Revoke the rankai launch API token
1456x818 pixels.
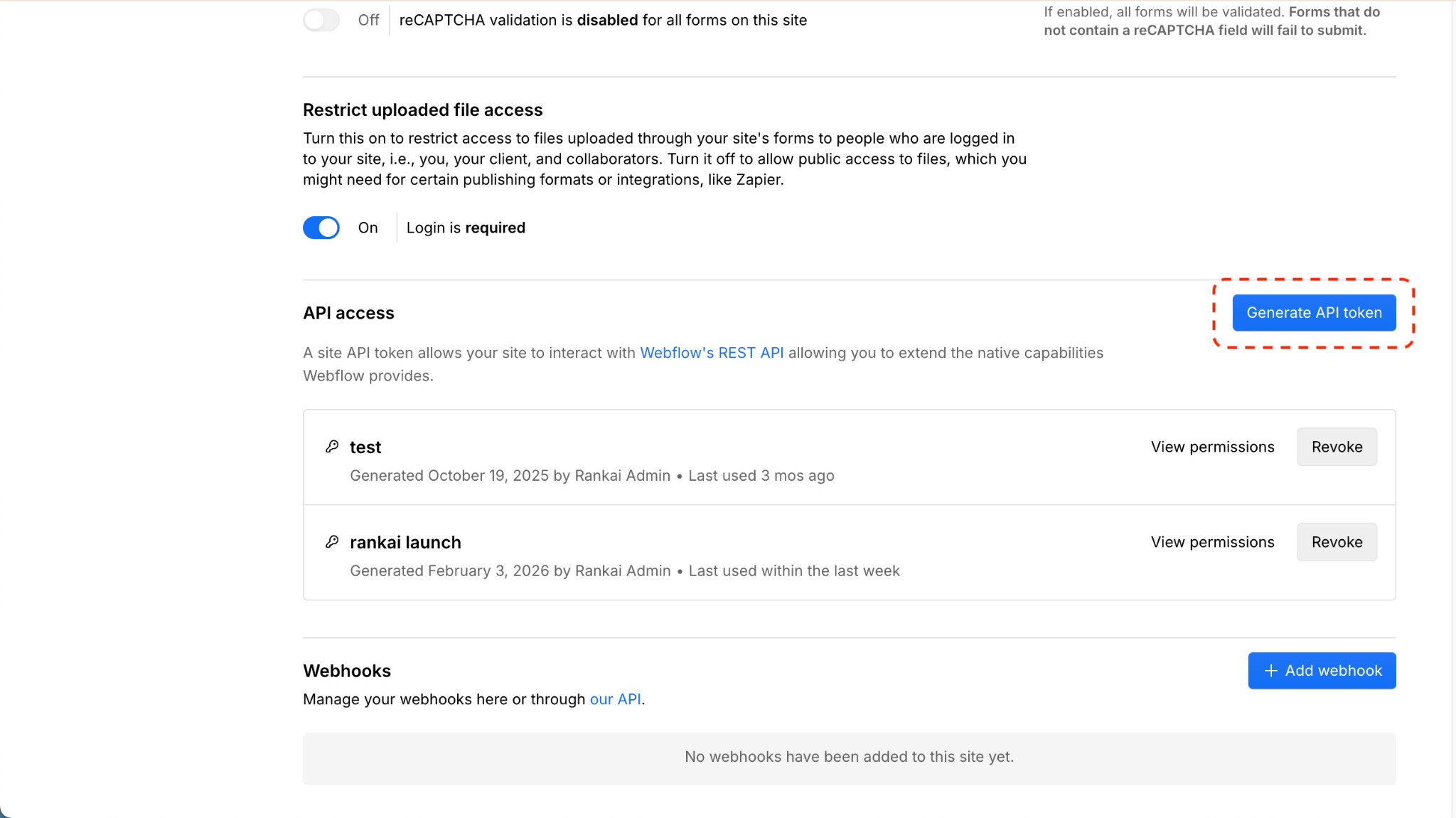(1337, 542)
